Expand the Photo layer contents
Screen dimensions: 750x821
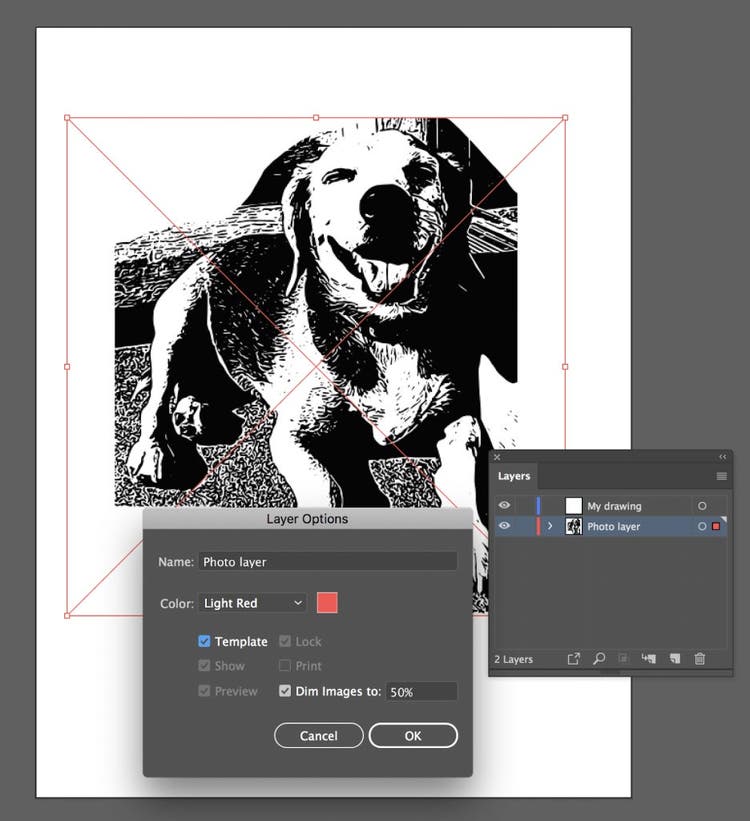[x=550, y=527]
